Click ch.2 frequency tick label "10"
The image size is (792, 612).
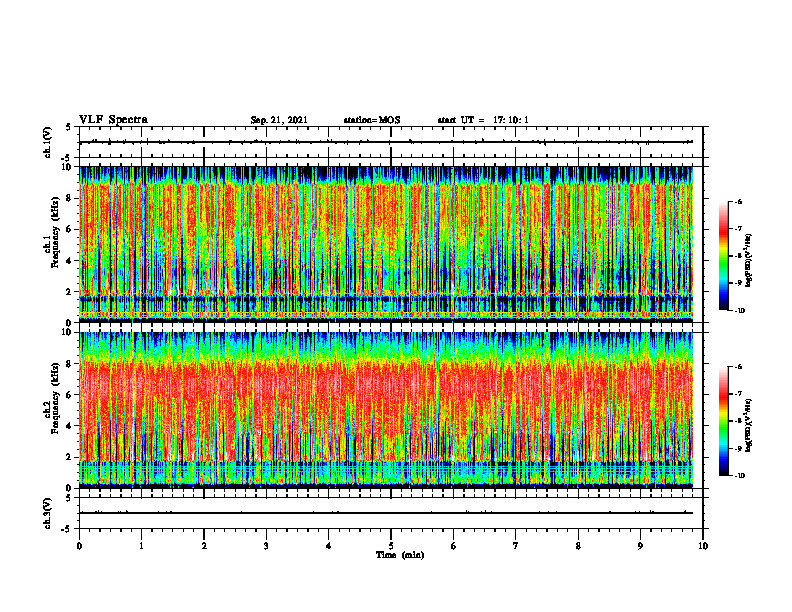pos(68,332)
